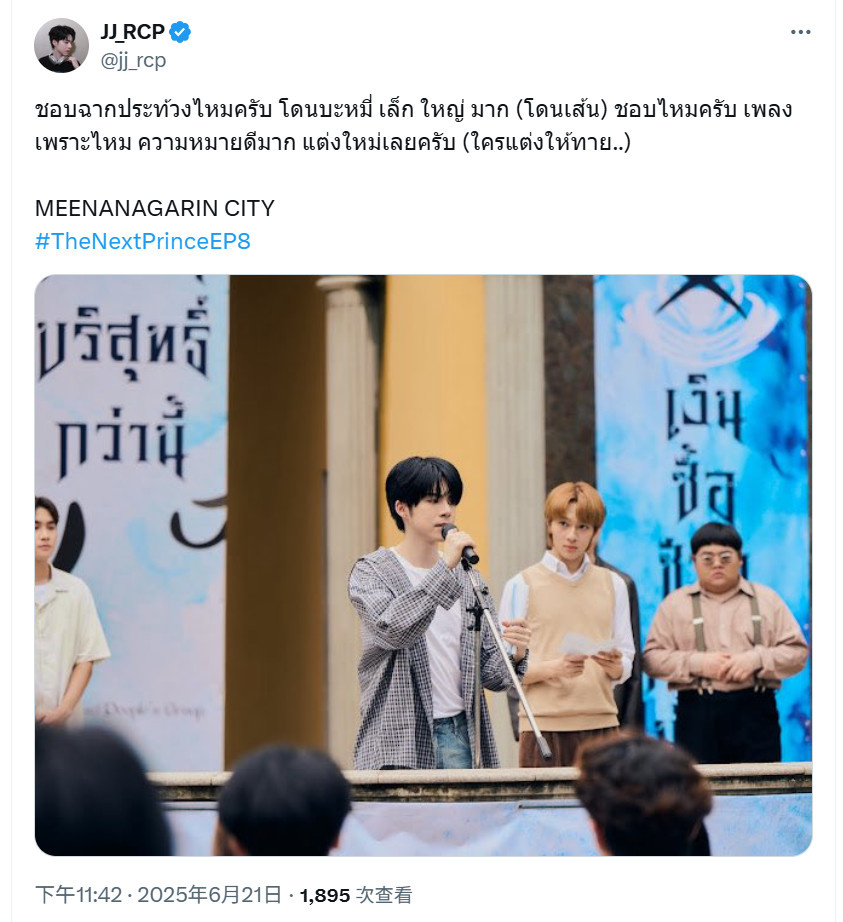Open the attached photo in the tweet
This screenshot has height=922, width=843.
pos(423,565)
